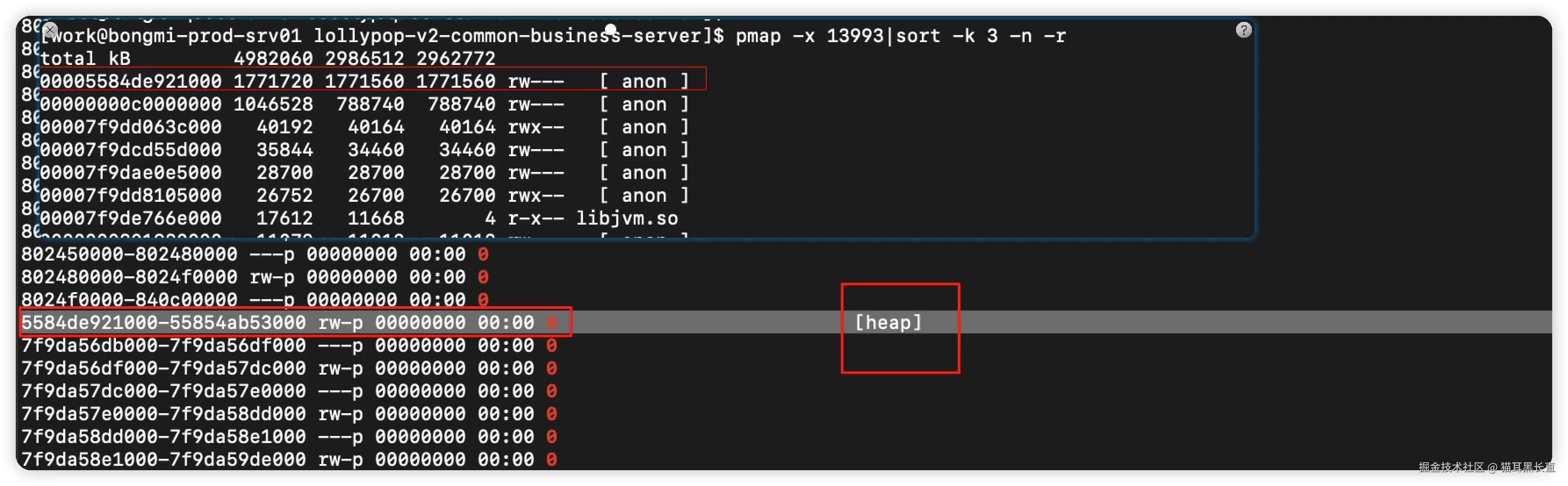Click the white dot handle atop overlay

[x=611, y=29]
